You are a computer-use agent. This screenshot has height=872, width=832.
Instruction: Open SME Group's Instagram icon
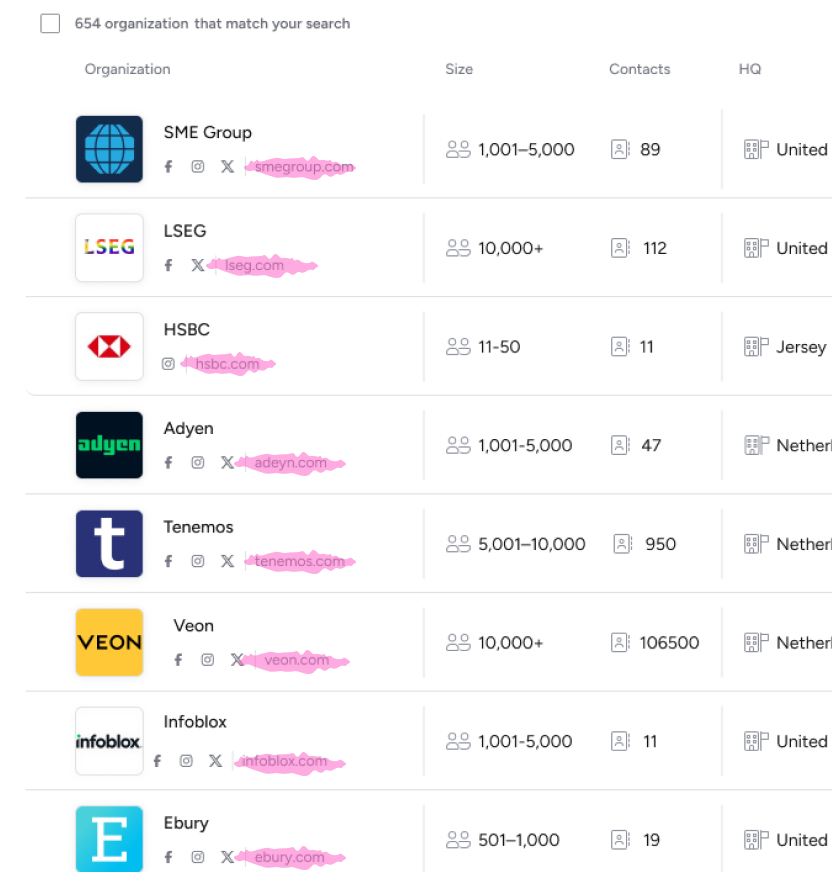pos(198,167)
